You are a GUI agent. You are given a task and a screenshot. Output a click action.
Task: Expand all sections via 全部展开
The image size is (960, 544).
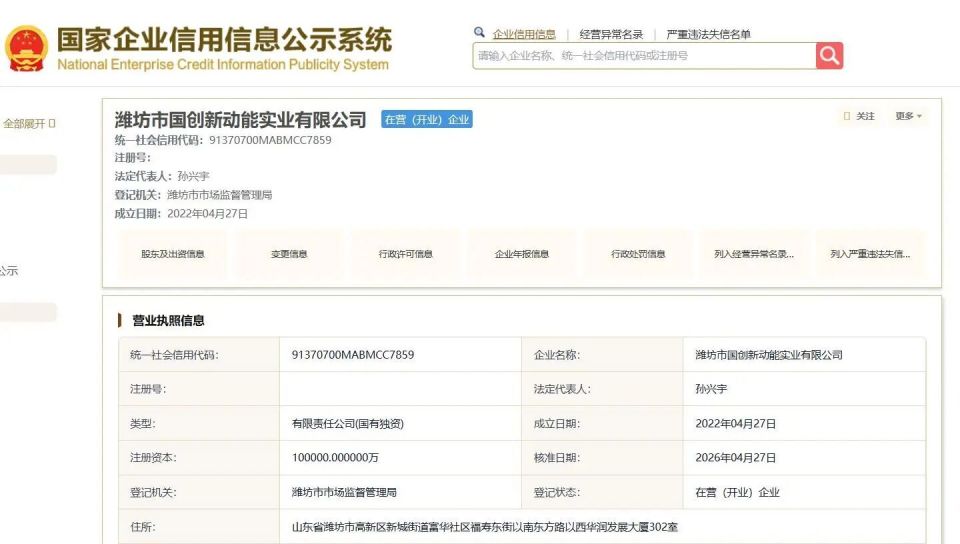point(29,124)
